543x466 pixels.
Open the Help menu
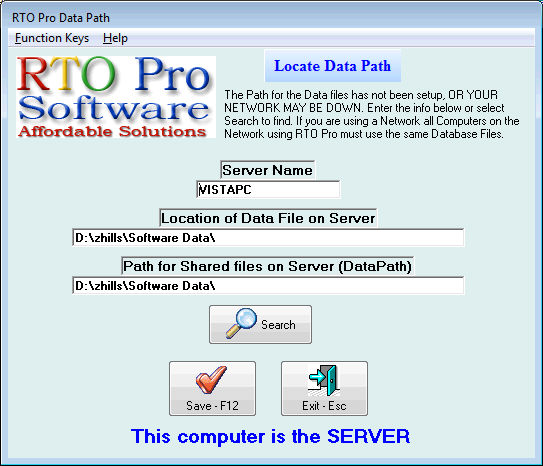pyautogui.click(x=115, y=38)
